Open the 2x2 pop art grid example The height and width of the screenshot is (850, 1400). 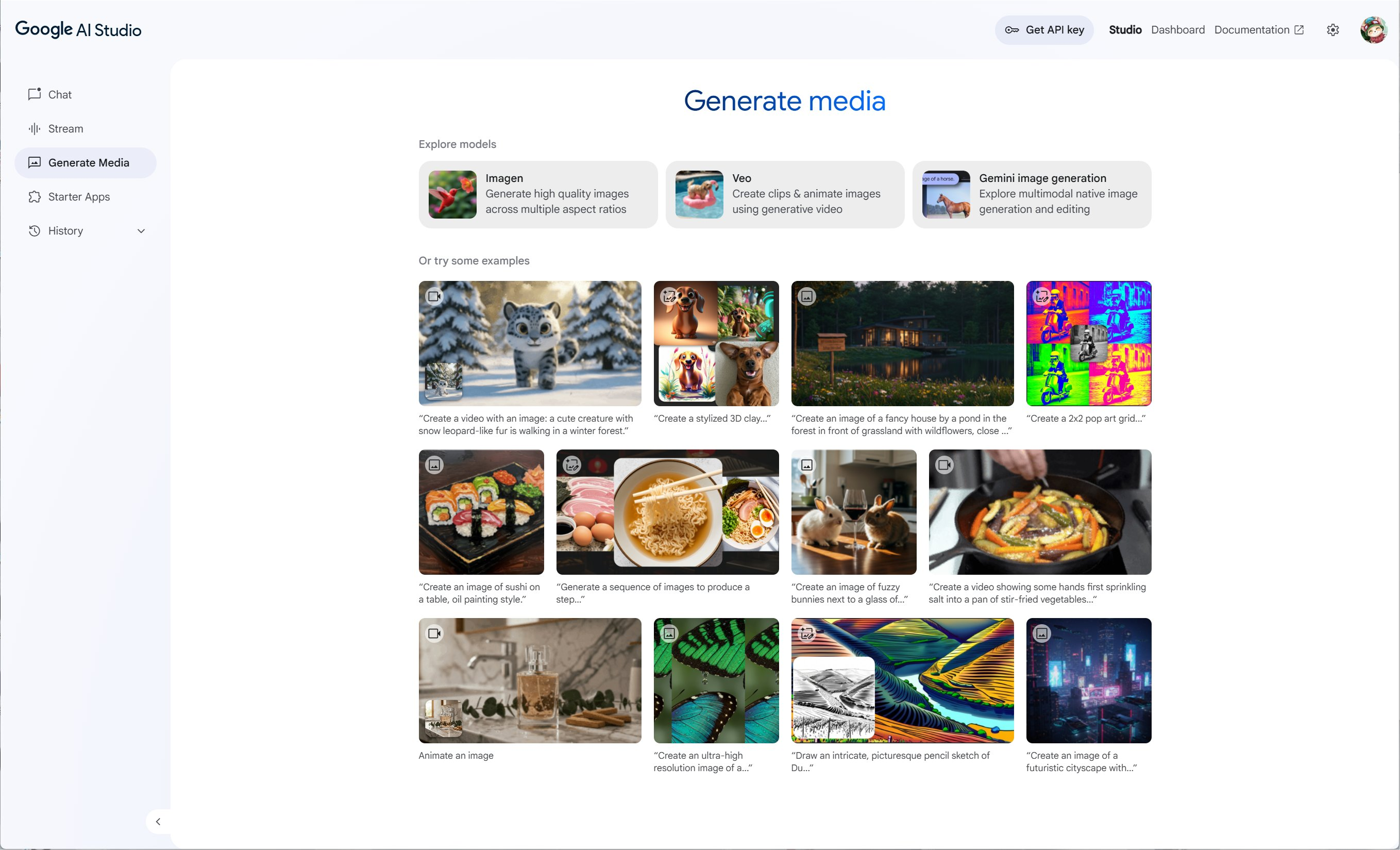click(1089, 343)
